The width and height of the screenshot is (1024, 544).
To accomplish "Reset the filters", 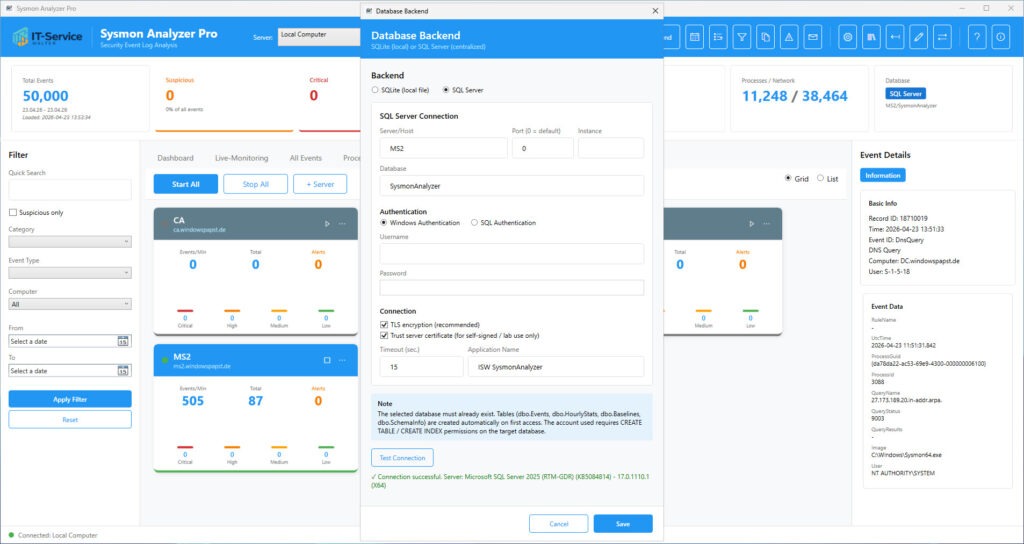I will point(70,419).
